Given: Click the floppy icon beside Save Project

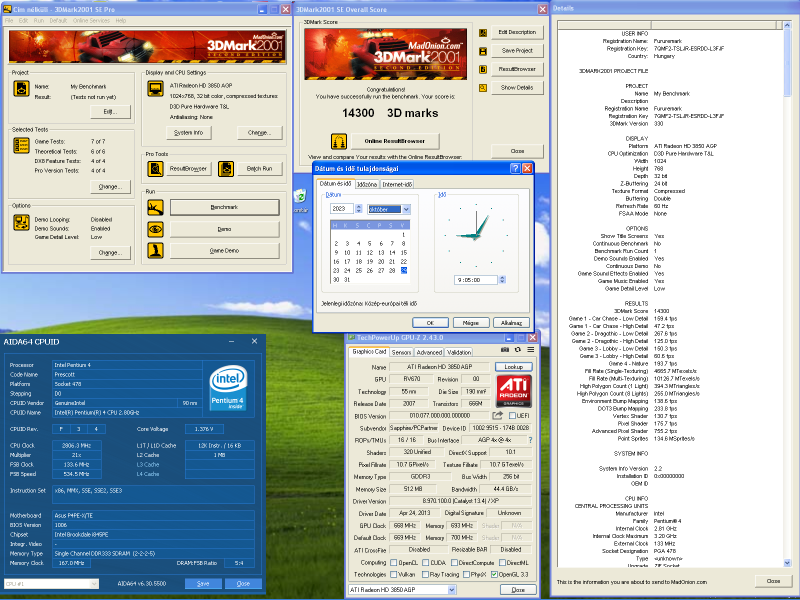Looking at the screenshot, I should click(x=483, y=51).
